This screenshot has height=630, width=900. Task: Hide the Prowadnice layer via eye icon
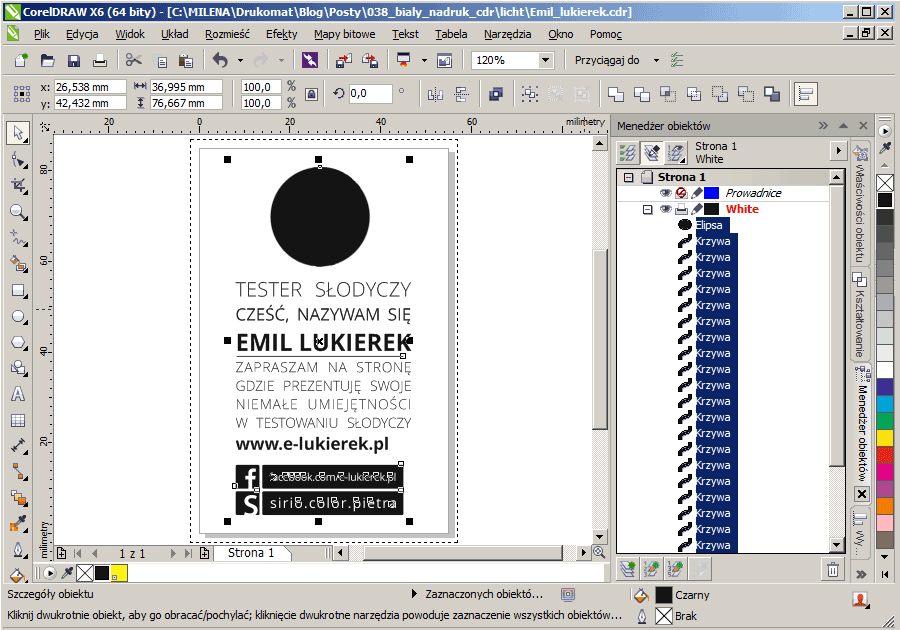(x=666, y=193)
